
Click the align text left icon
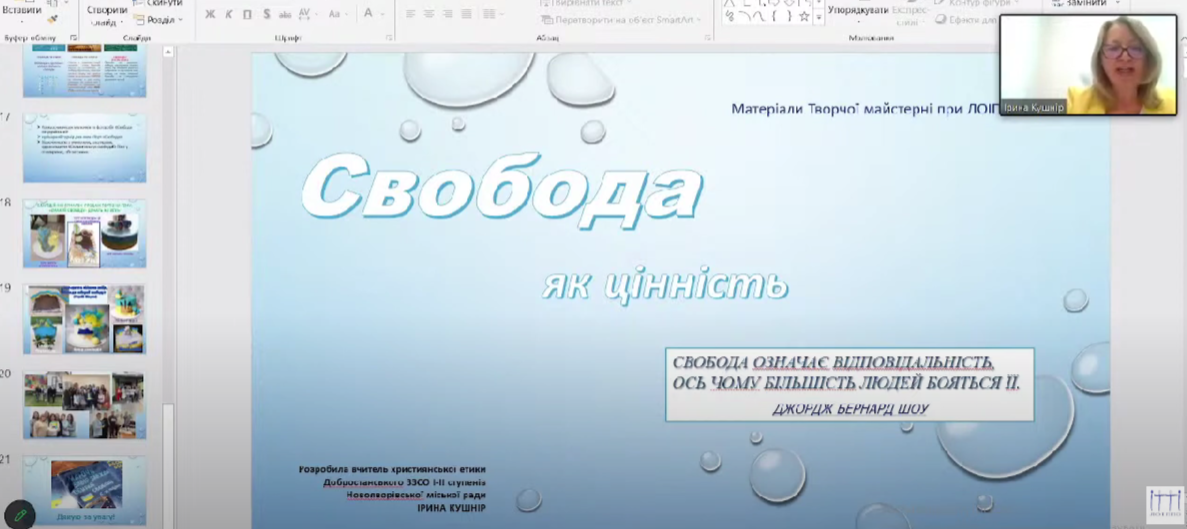pos(411,14)
